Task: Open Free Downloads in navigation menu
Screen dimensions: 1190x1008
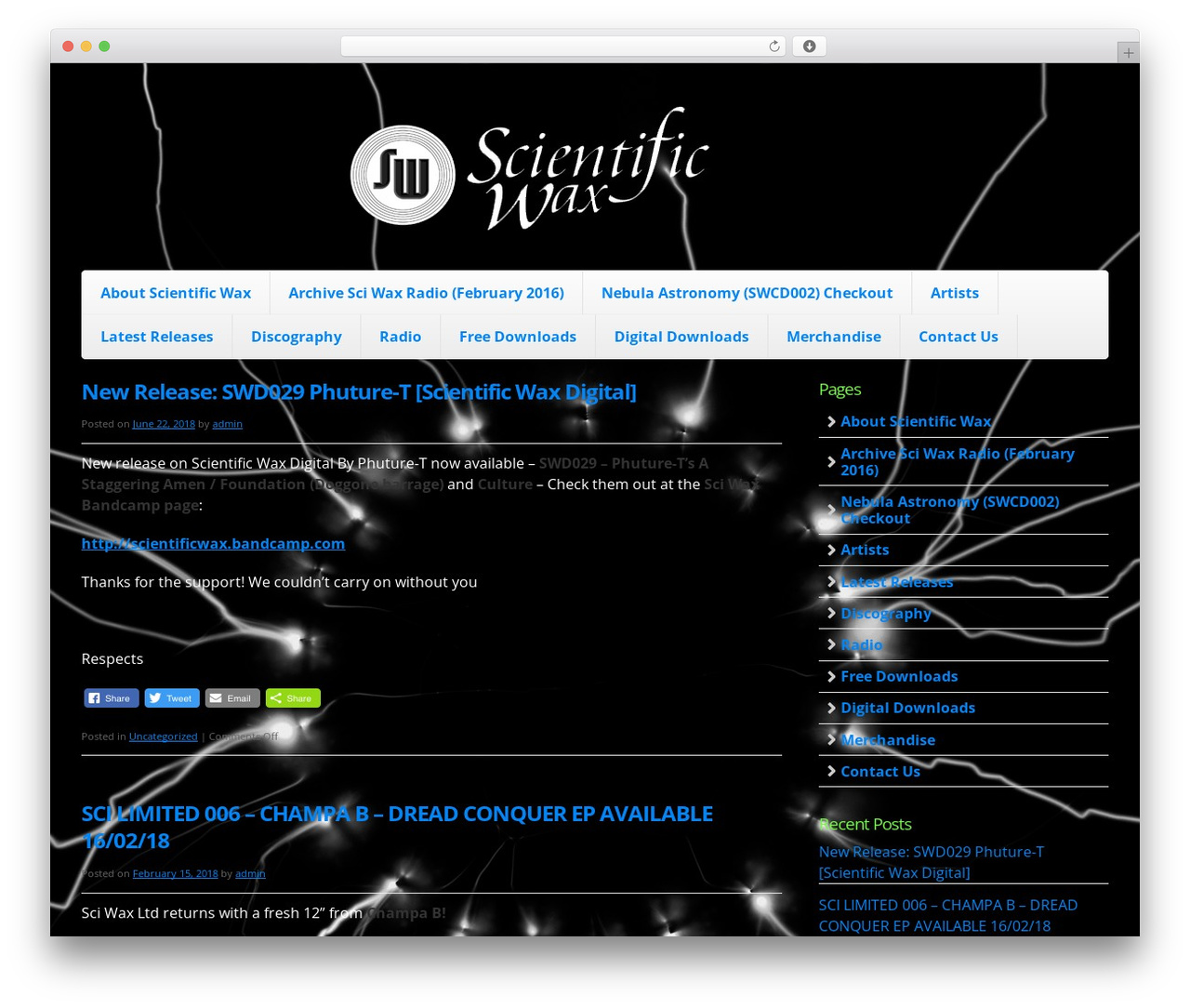Action: pos(518,337)
